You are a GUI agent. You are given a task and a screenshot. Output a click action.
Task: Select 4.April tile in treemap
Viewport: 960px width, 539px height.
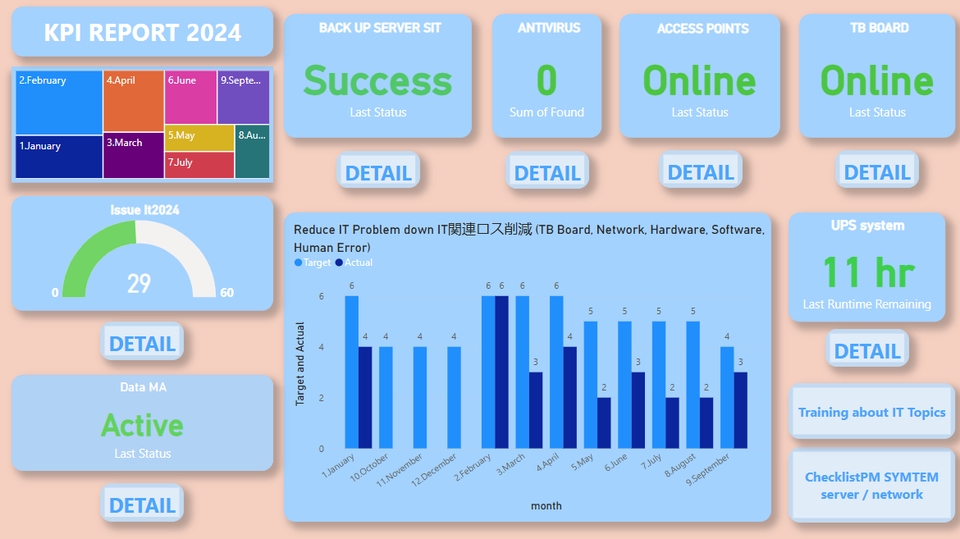coord(133,101)
